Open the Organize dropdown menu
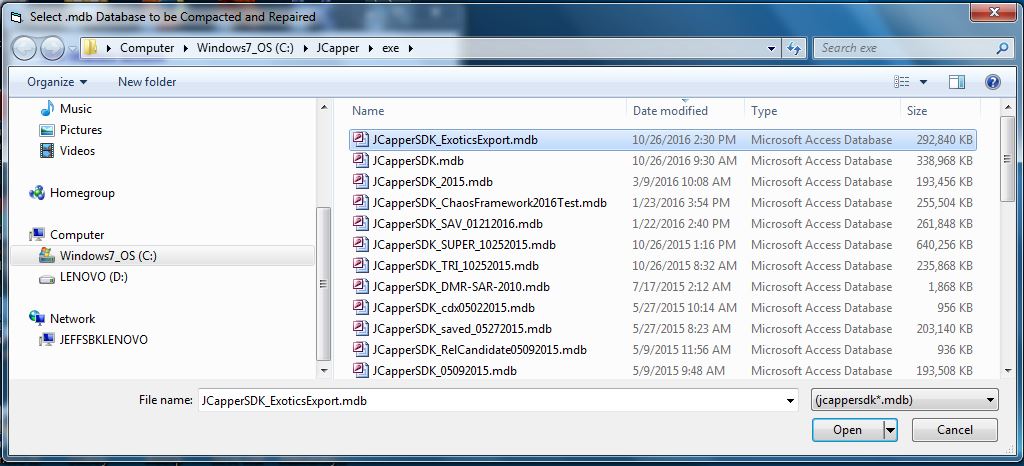 pos(57,82)
